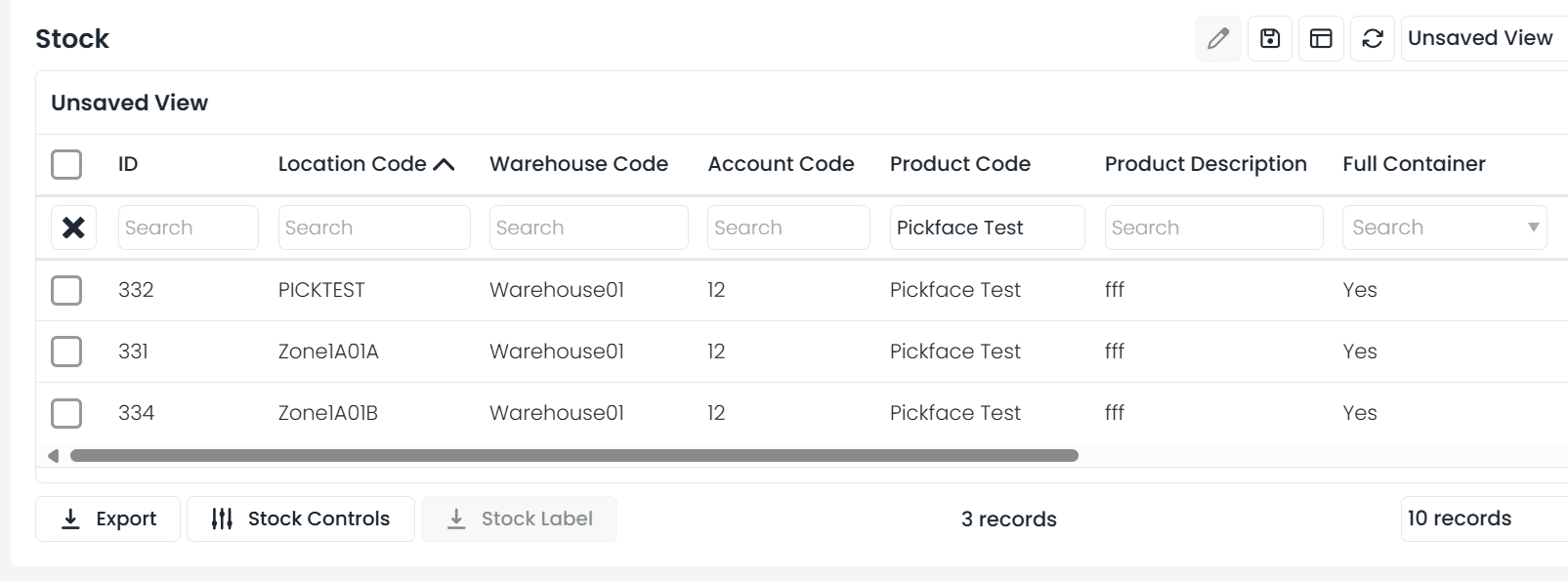Open Stock Controls button
The height and width of the screenshot is (581, 1568).
click(x=301, y=519)
